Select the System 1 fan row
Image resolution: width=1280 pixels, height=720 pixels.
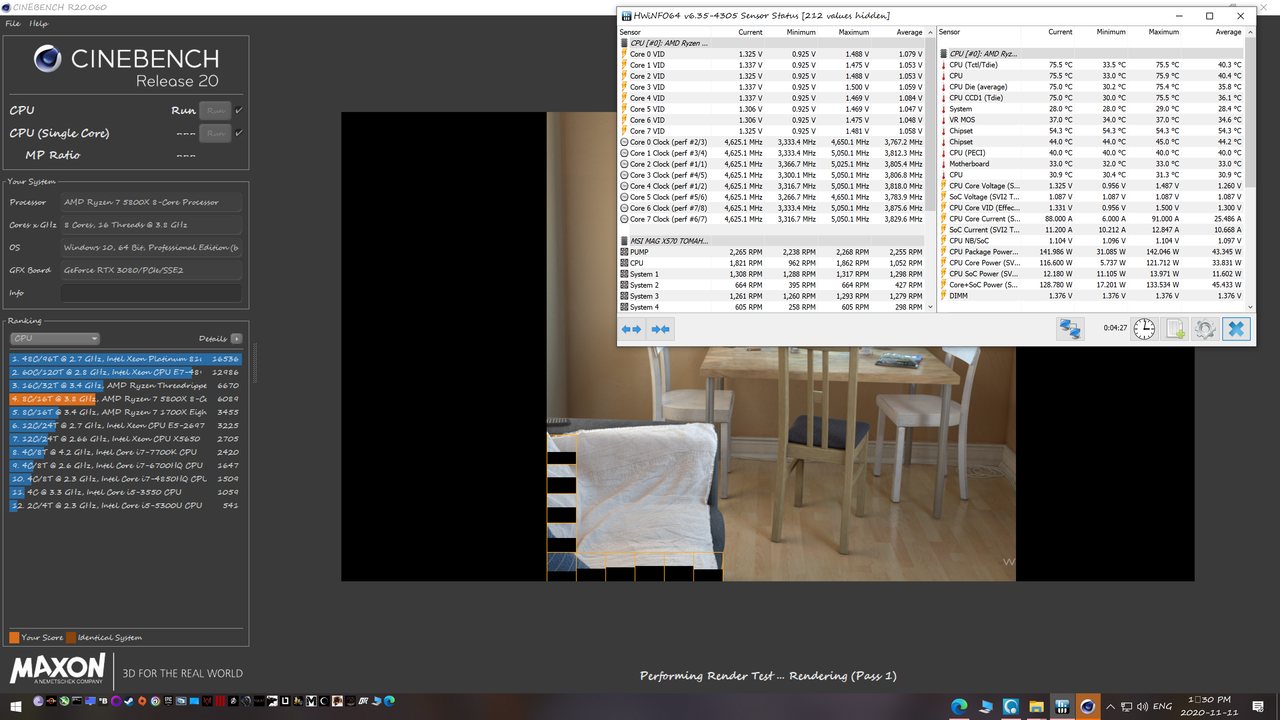pyautogui.click(x=772, y=274)
